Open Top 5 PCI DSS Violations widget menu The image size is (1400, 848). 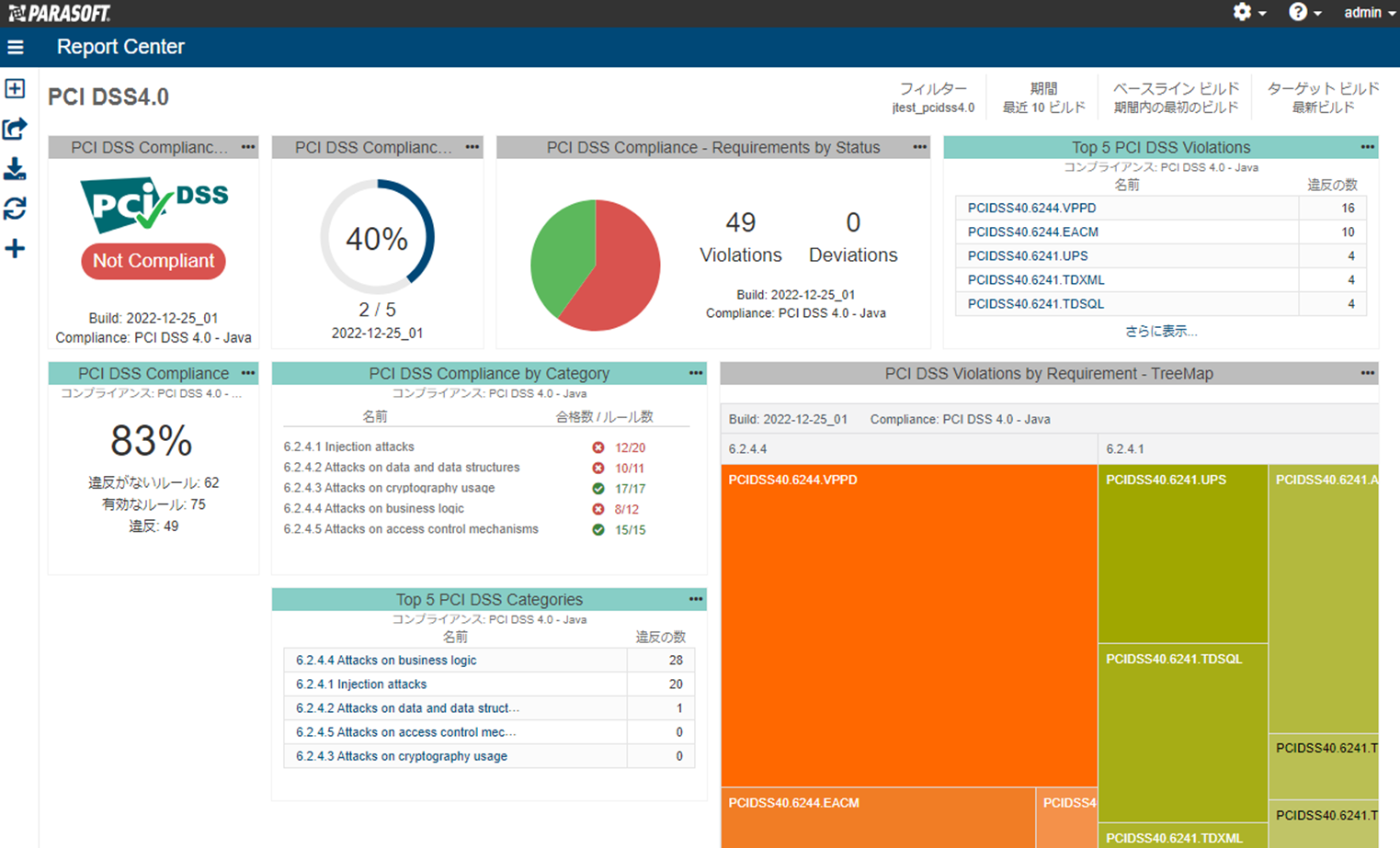coord(1367,147)
